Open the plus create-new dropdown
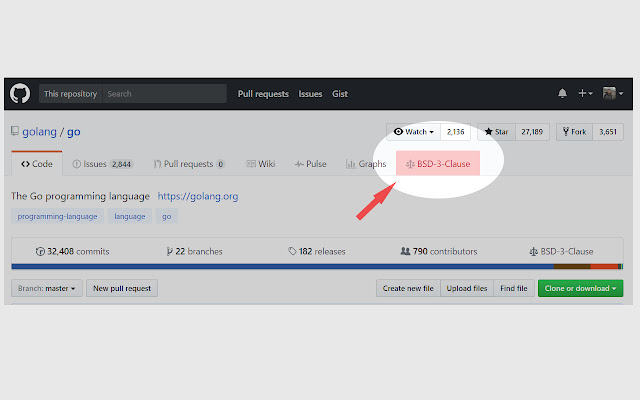640x400 pixels. point(585,93)
